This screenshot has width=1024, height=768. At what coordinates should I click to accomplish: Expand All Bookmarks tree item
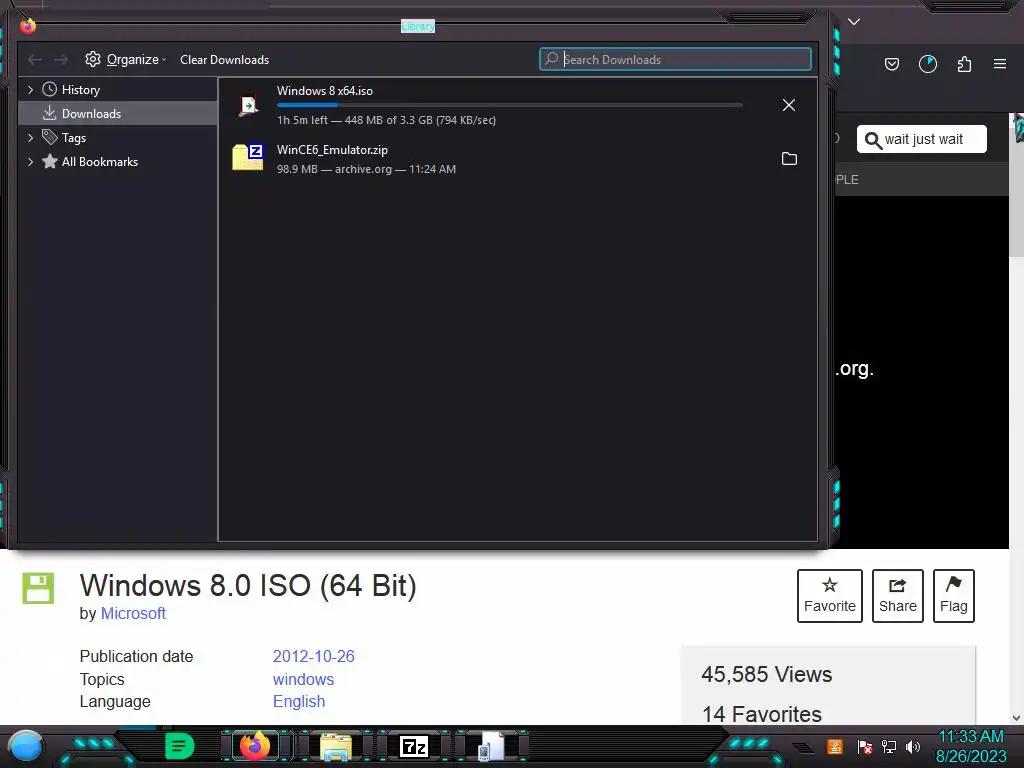(30, 161)
